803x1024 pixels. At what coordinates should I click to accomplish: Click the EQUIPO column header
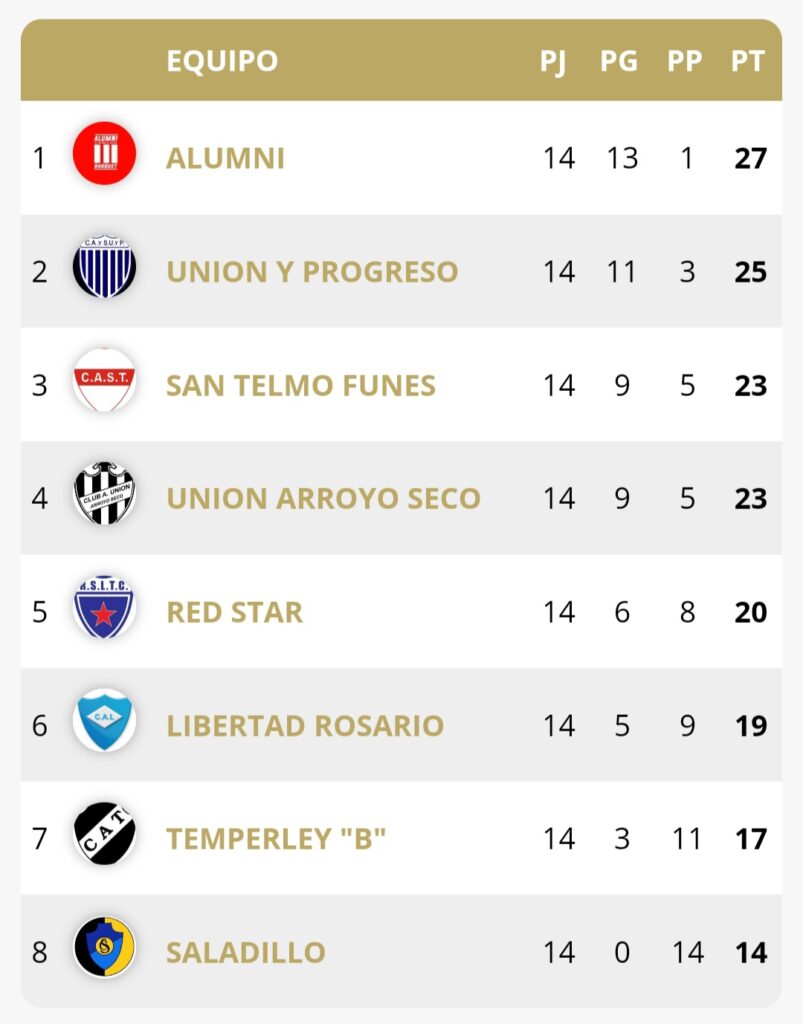222,61
